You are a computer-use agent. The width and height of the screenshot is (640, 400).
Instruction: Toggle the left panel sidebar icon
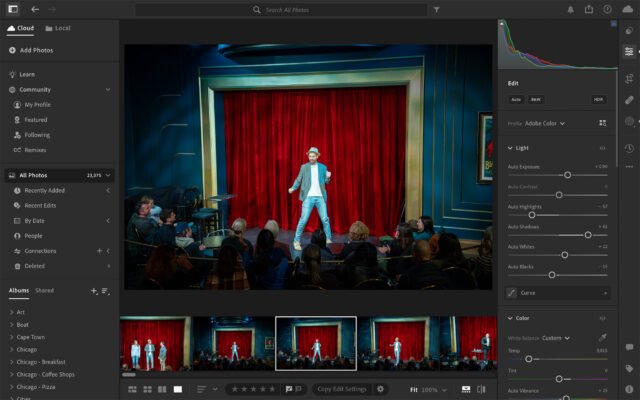tap(13, 9)
